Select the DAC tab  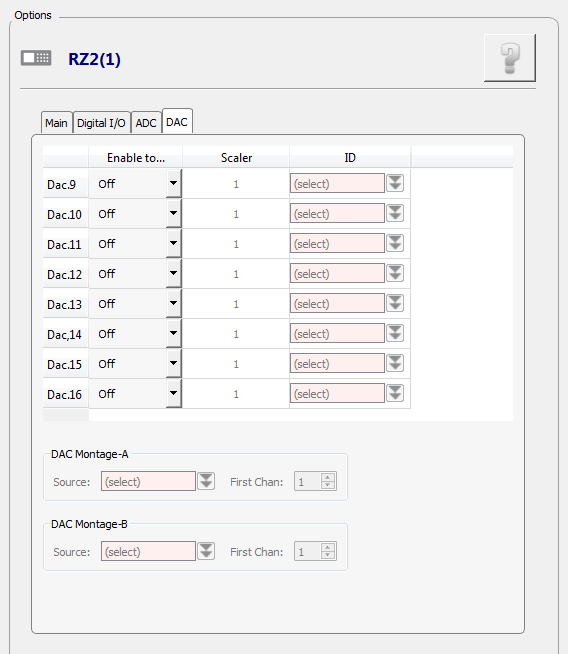click(x=177, y=121)
